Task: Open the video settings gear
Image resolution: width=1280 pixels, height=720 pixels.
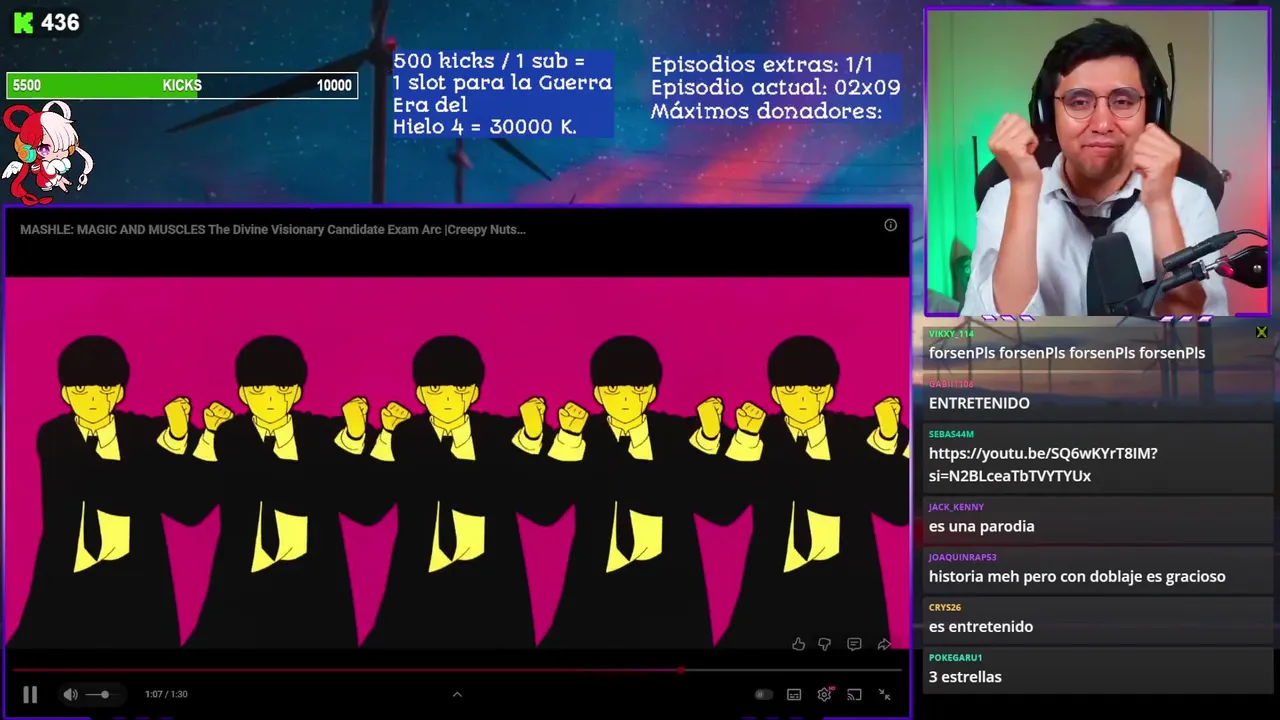Action: click(x=824, y=694)
